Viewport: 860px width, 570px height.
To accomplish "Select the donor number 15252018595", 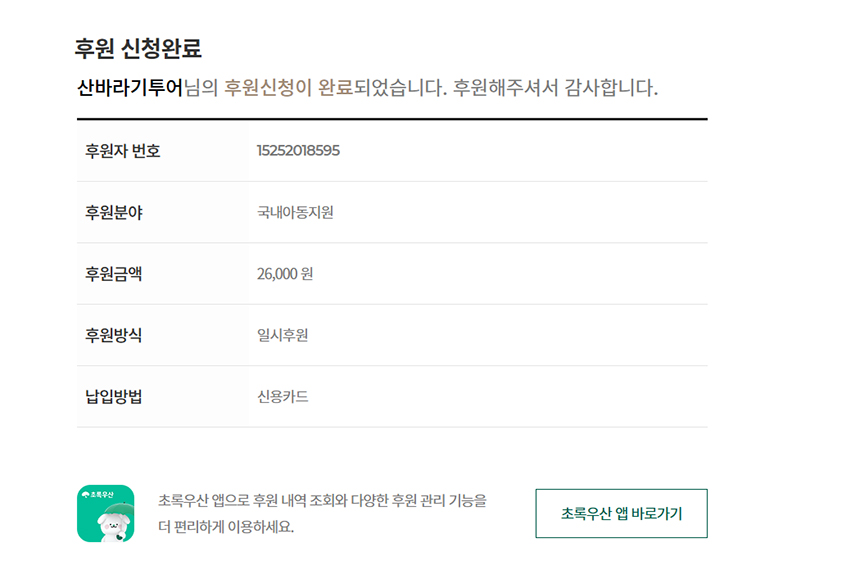I will pos(298,151).
